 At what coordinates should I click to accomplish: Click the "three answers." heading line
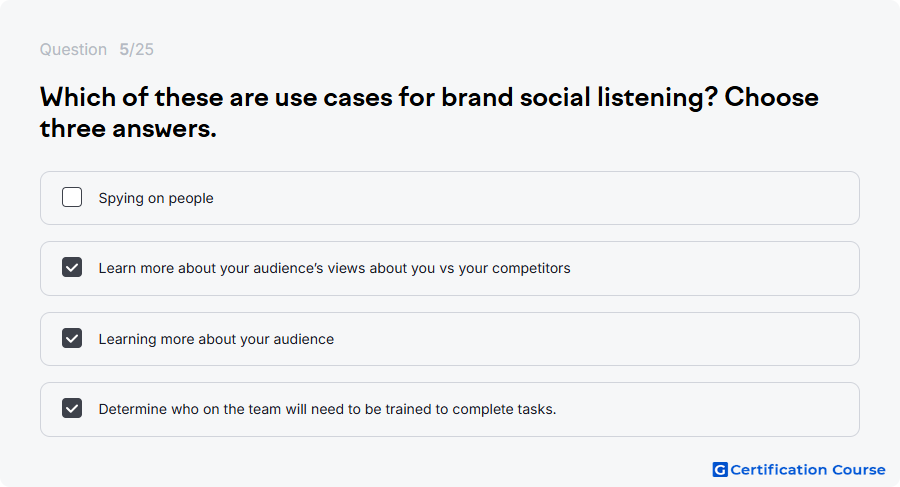tap(128, 128)
